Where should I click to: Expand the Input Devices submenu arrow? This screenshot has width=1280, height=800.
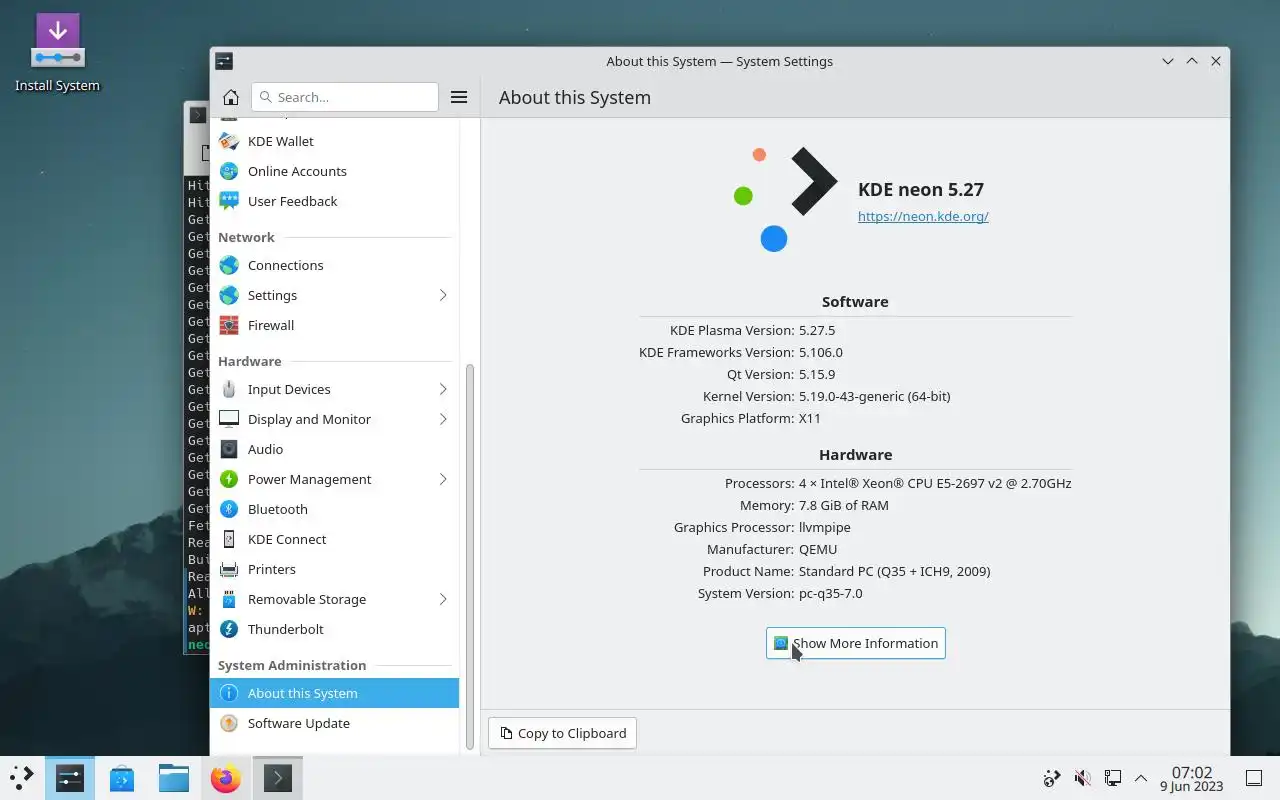[x=442, y=389]
